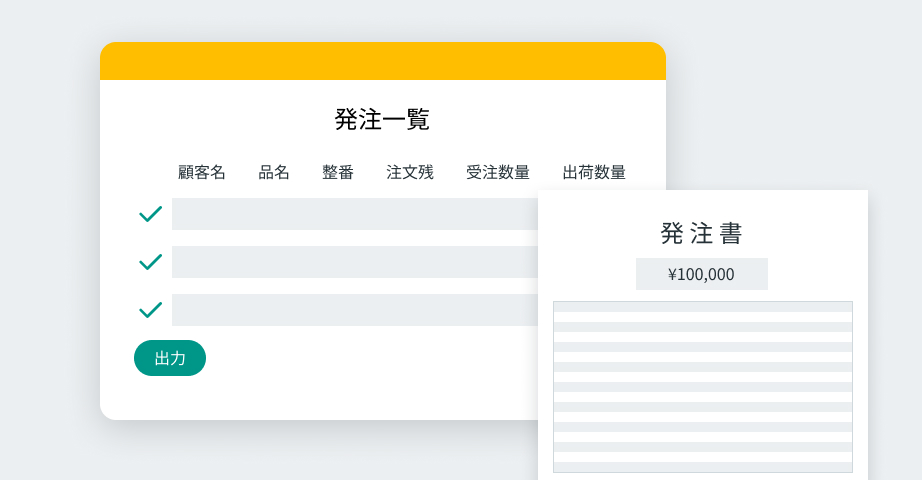Open the 発注書 striped table preview
This screenshot has width=922, height=480.
pyautogui.click(x=702, y=387)
